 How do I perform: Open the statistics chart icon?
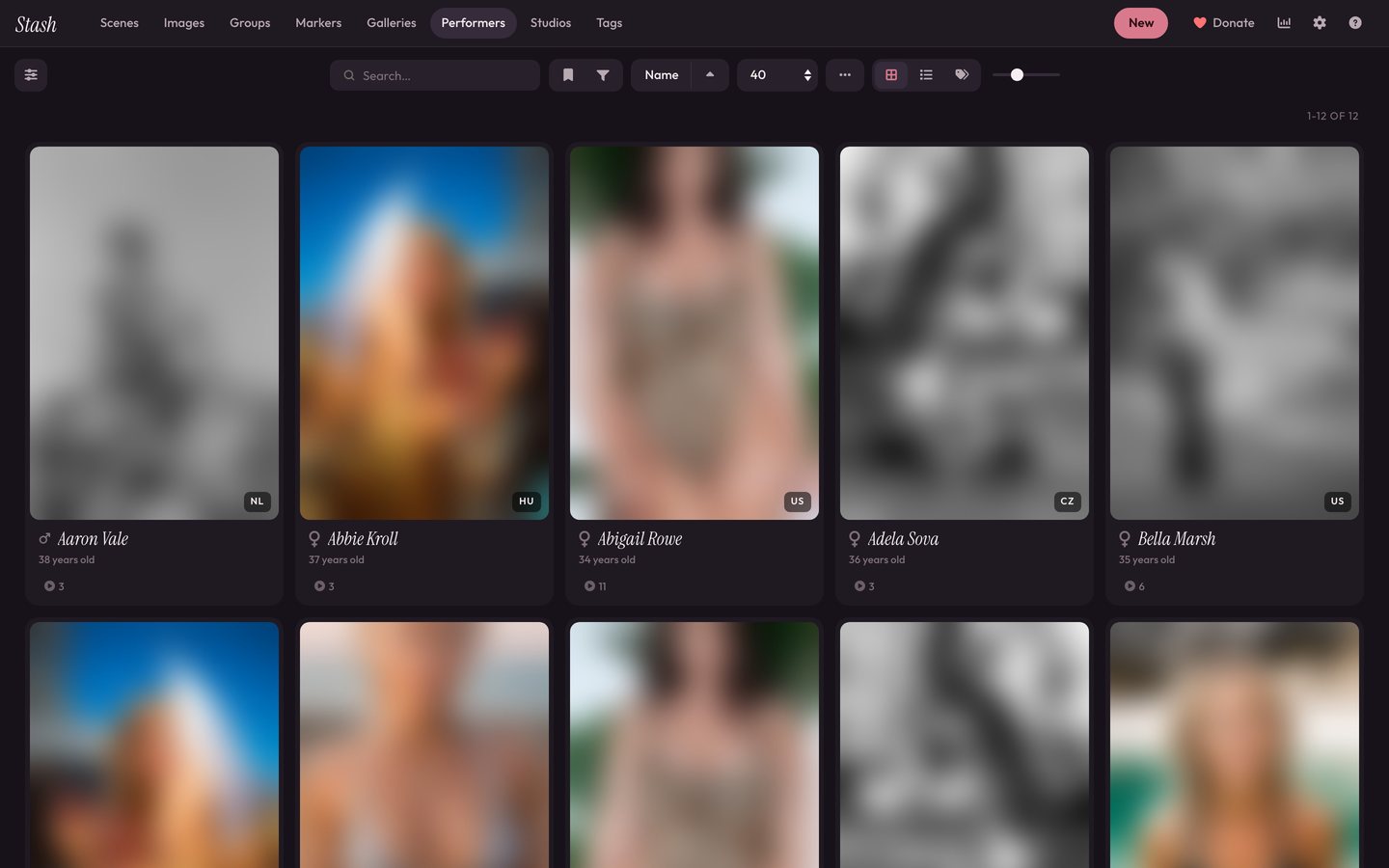tap(1284, 23)
